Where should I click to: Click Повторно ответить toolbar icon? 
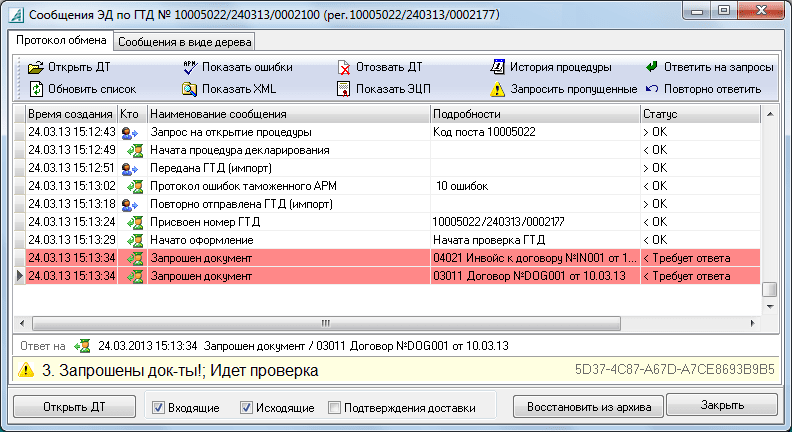pos(652,89)
